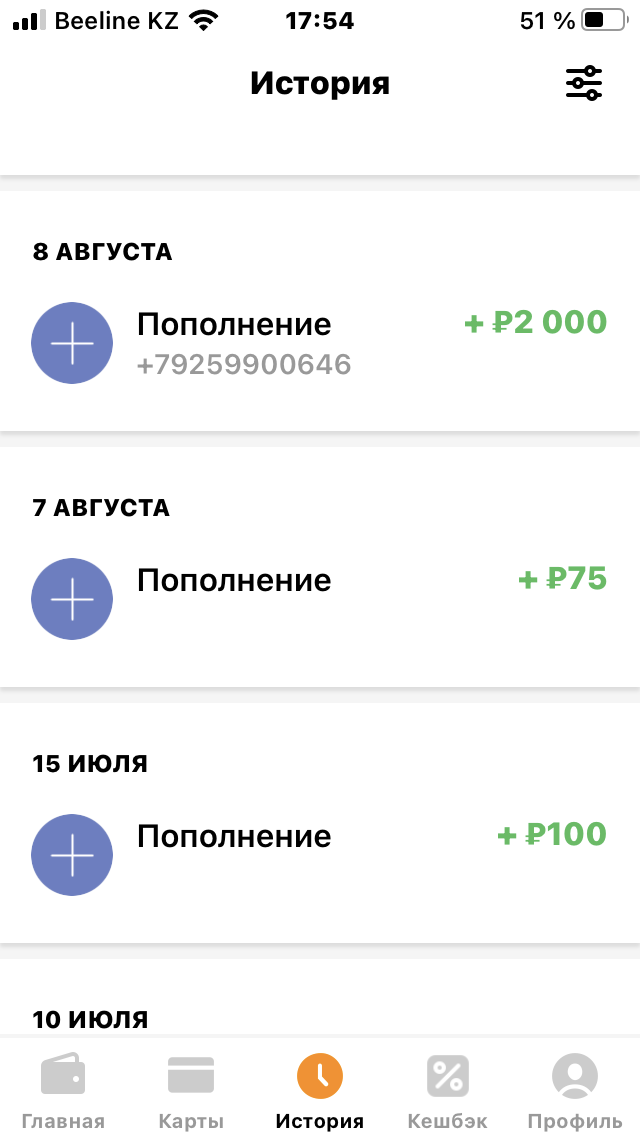Screen dimensions: 640x1136
Task: Go to the Кешбэк tab label
Action: pyautogui.click(x=447, y=1121)
